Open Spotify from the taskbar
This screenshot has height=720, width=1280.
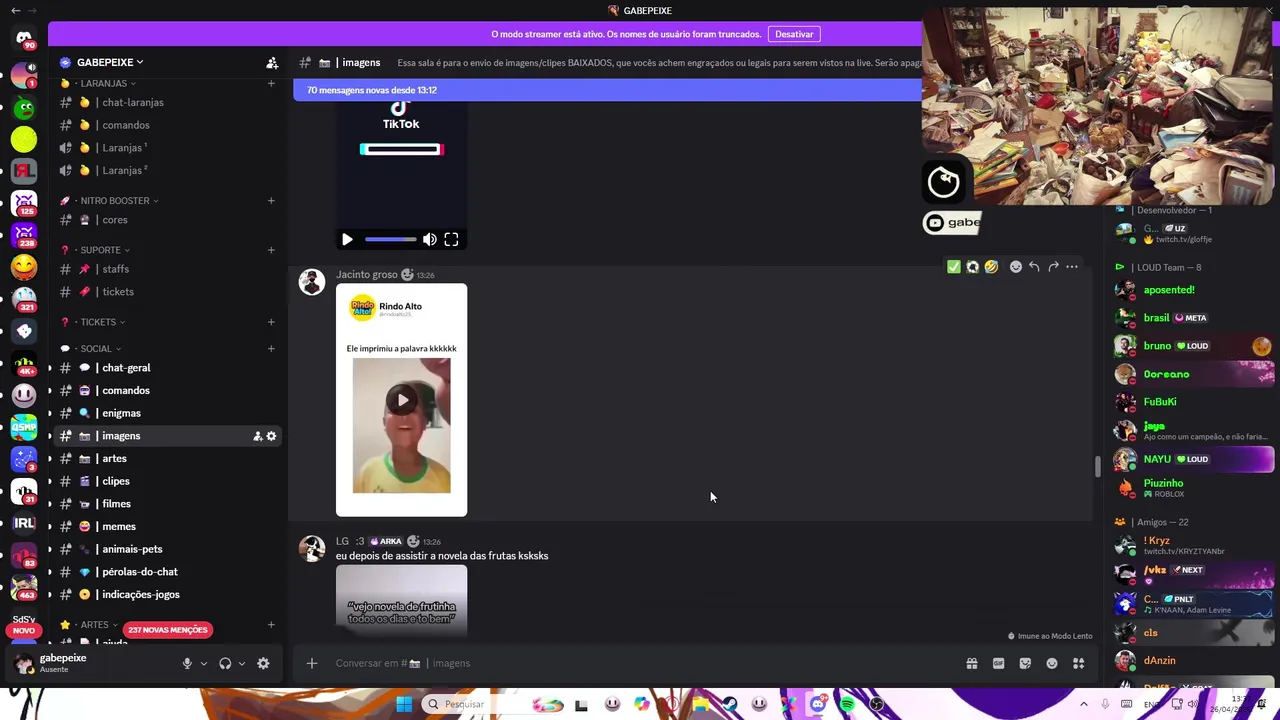847,704
